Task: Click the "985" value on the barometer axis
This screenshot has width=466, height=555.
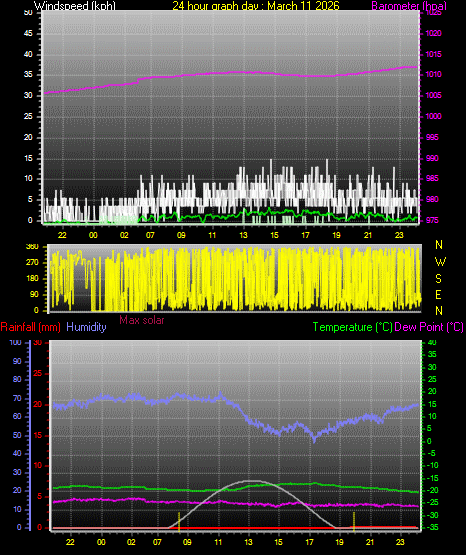Action: point(432,178)
